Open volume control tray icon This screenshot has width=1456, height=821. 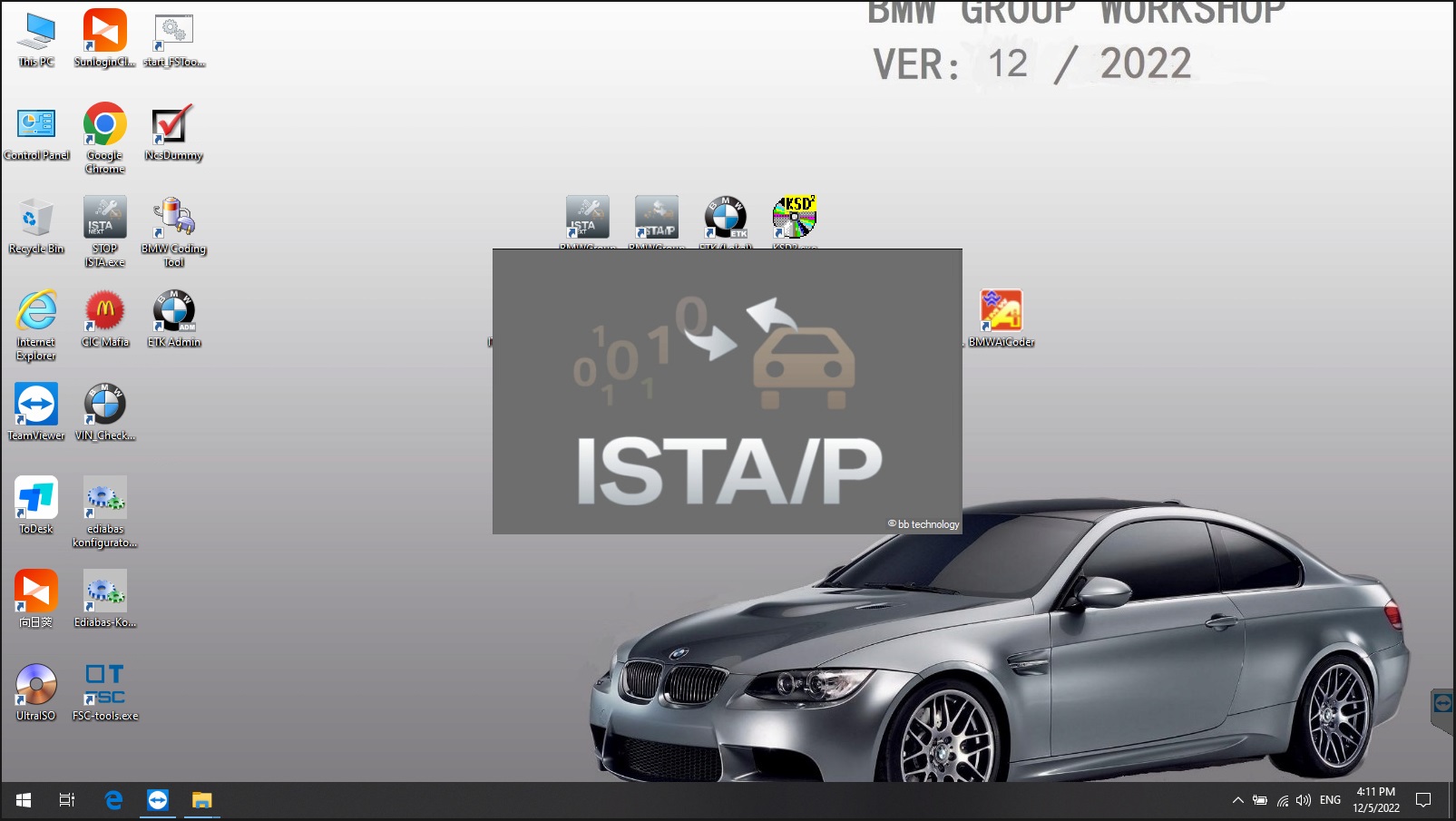[1304, 800]
